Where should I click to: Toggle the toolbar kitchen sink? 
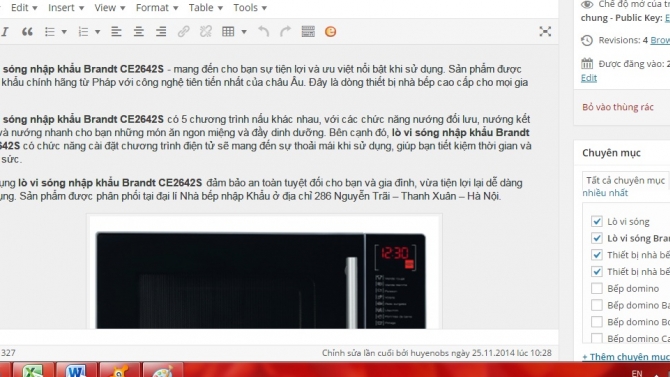pyautogui.click(x=308, y=32)
